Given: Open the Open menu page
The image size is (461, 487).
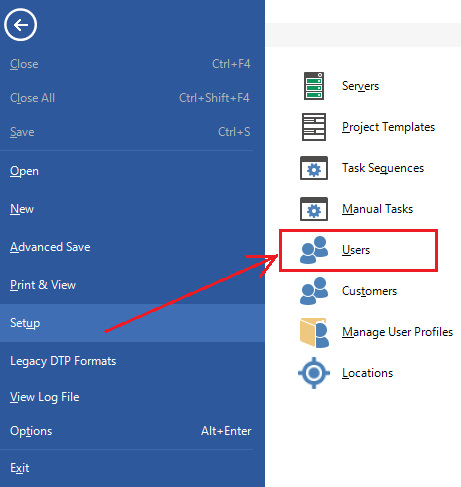Looking at the screenshot, I should pyautogui.click(x=132, y=171).
